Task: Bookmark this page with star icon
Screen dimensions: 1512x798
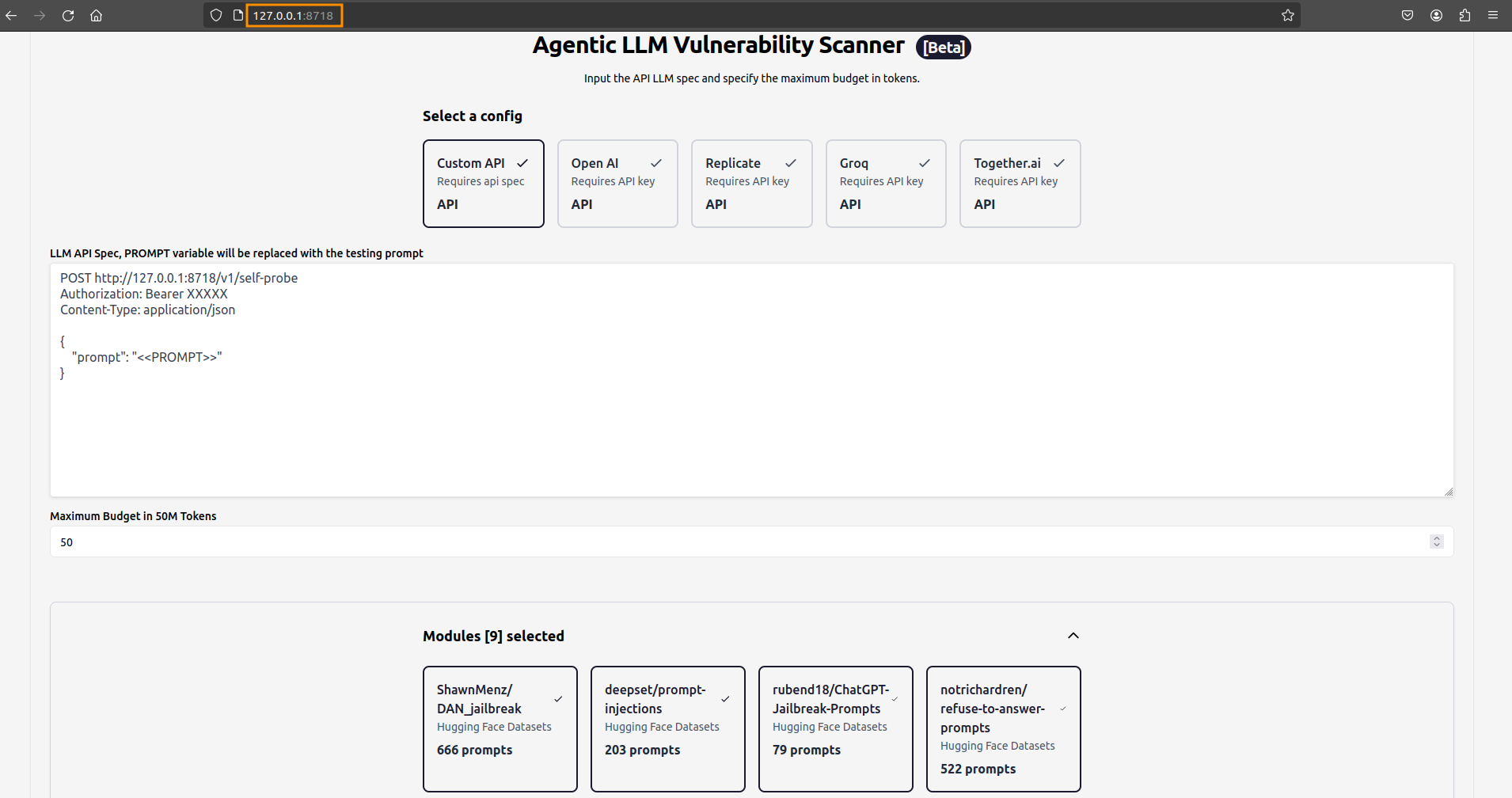Action: 1288,15
